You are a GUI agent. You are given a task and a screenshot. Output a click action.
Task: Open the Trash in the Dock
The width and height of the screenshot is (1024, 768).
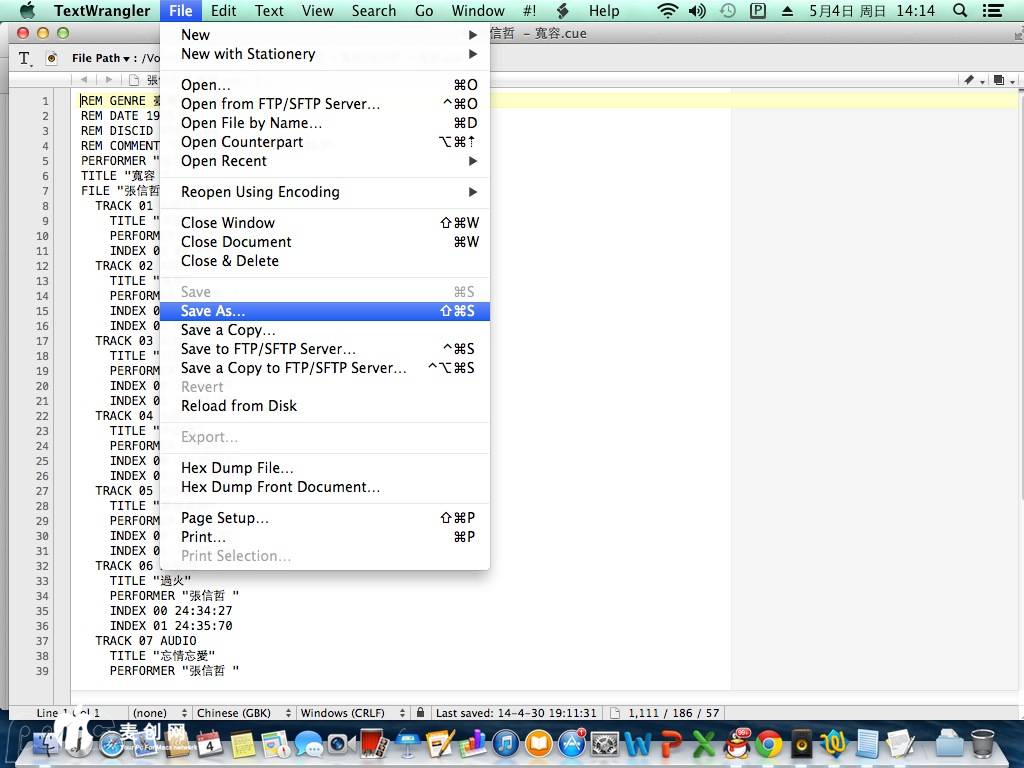[982, 744]
